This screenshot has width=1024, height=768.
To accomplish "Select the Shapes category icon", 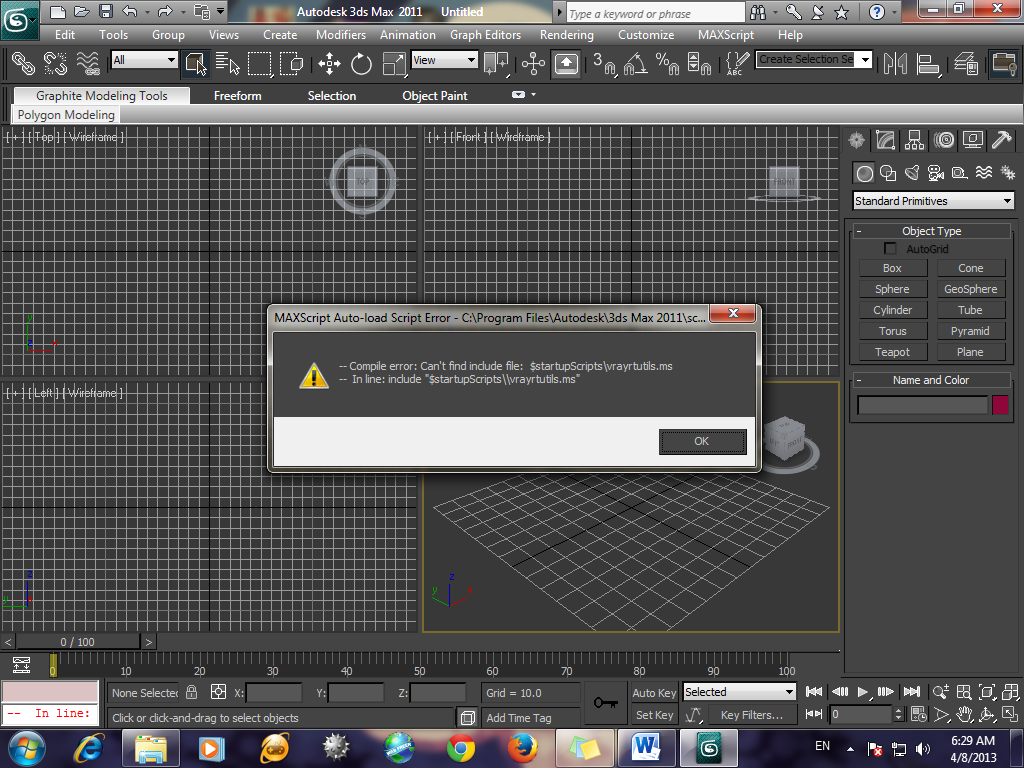I will pyautogui.click(x=888, y=173).
